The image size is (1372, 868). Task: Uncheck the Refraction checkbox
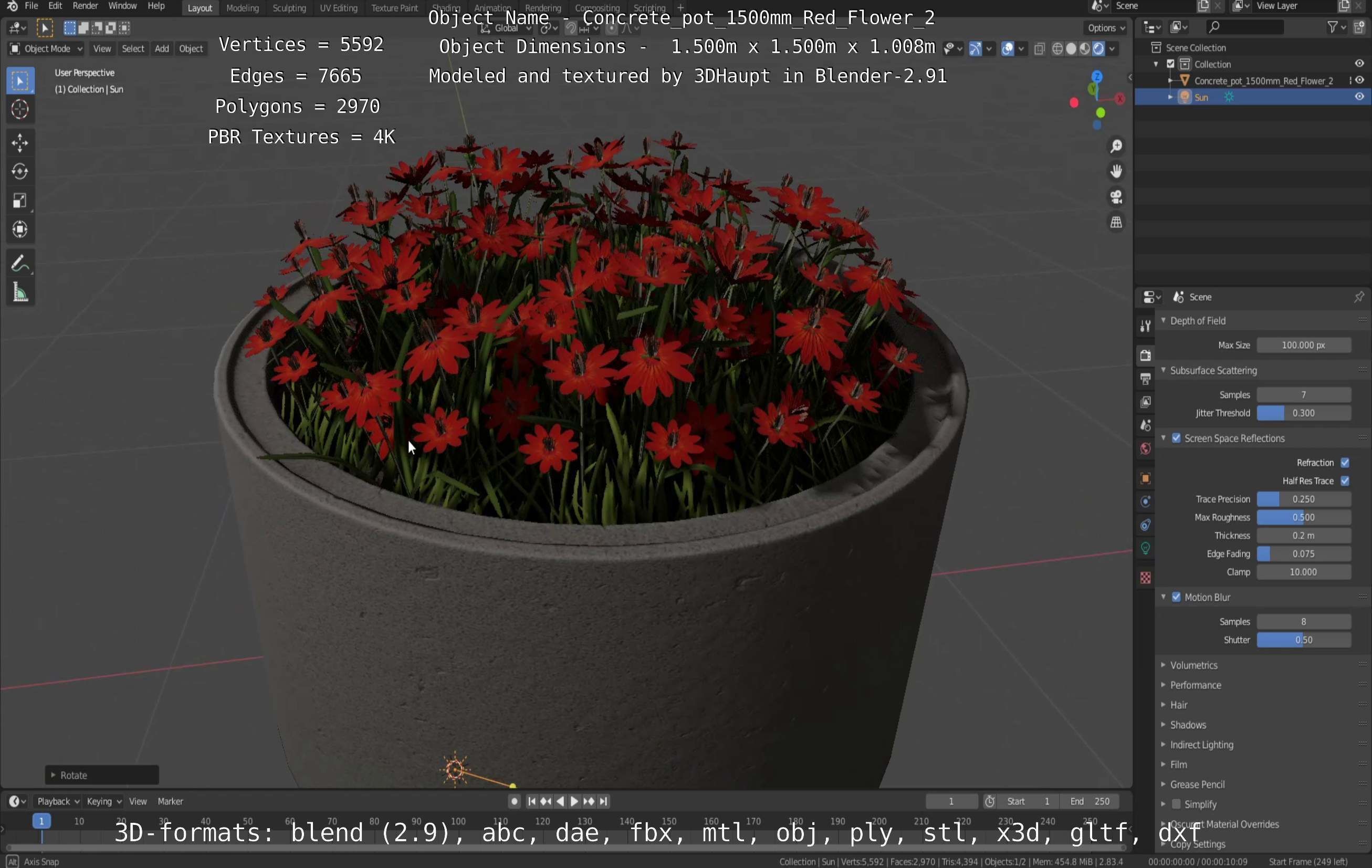coord(1345,463)
